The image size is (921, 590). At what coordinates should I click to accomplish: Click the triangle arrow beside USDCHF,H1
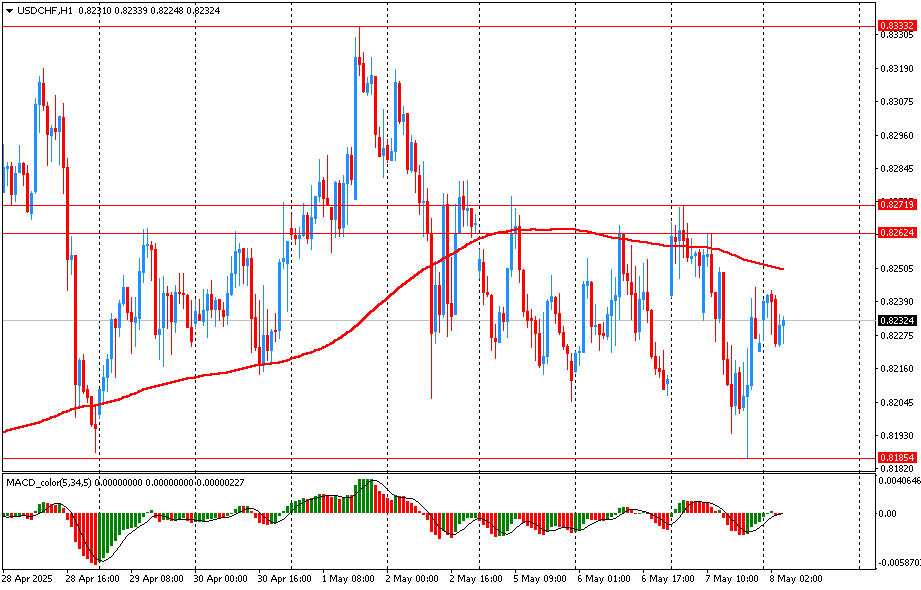9,10
